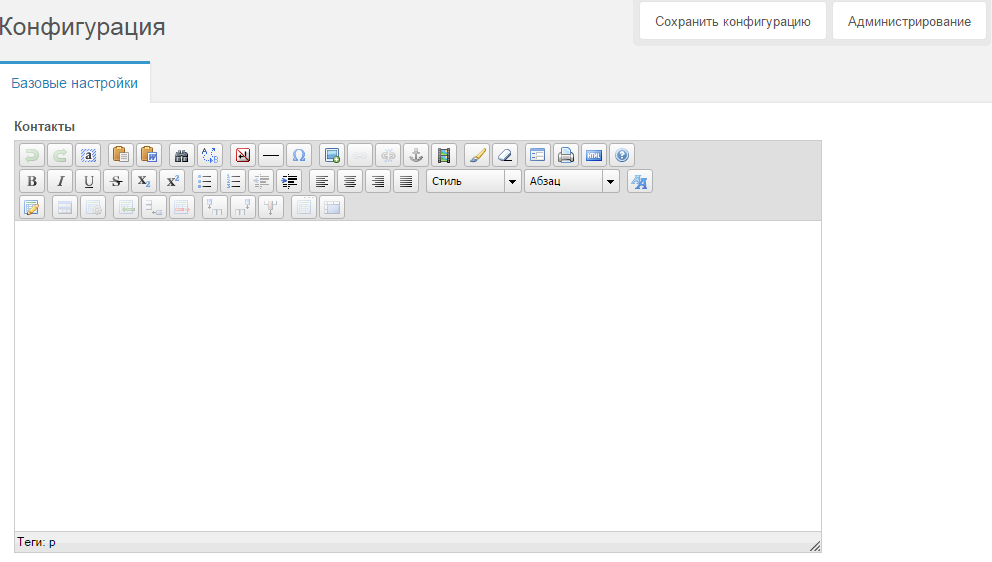This screenshot has height=562, width=992.
Task: Increase indent of the paragraph
Action: coord(288,182)
